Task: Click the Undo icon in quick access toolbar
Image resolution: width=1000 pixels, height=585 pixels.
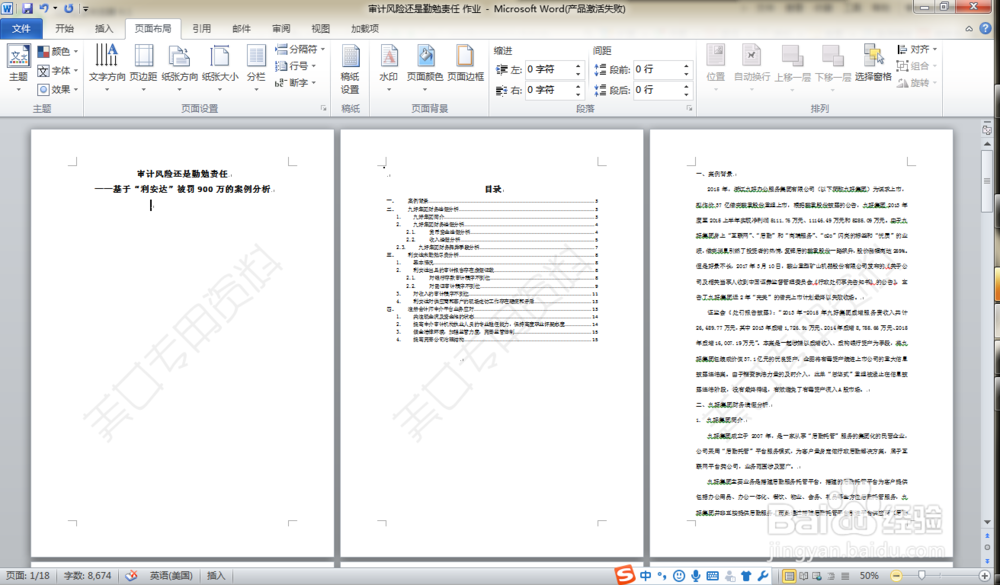Action: (44, 8)
